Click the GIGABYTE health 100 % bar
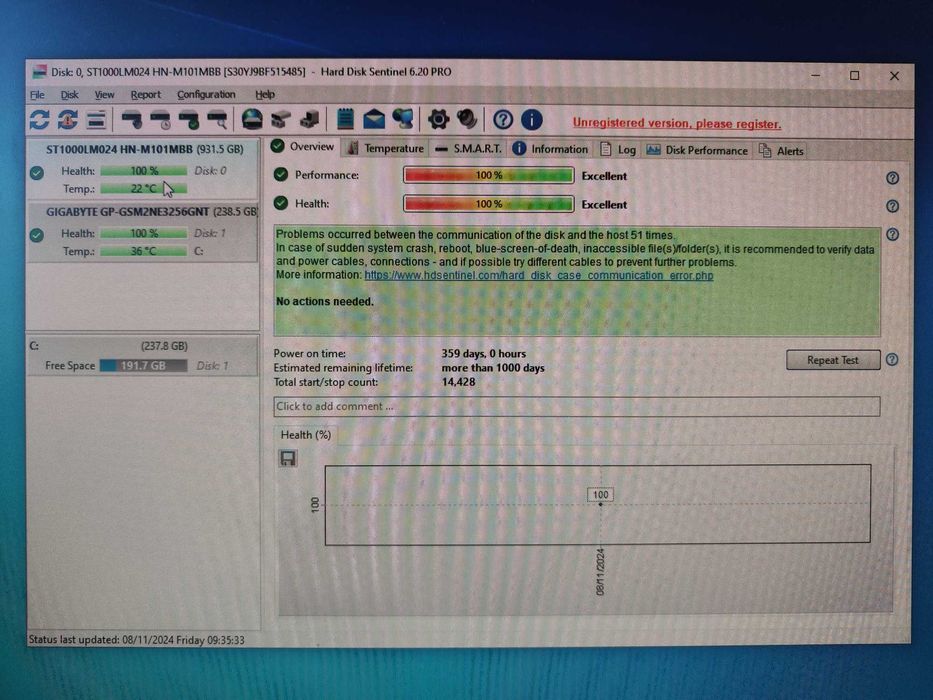 coord(143,233)
